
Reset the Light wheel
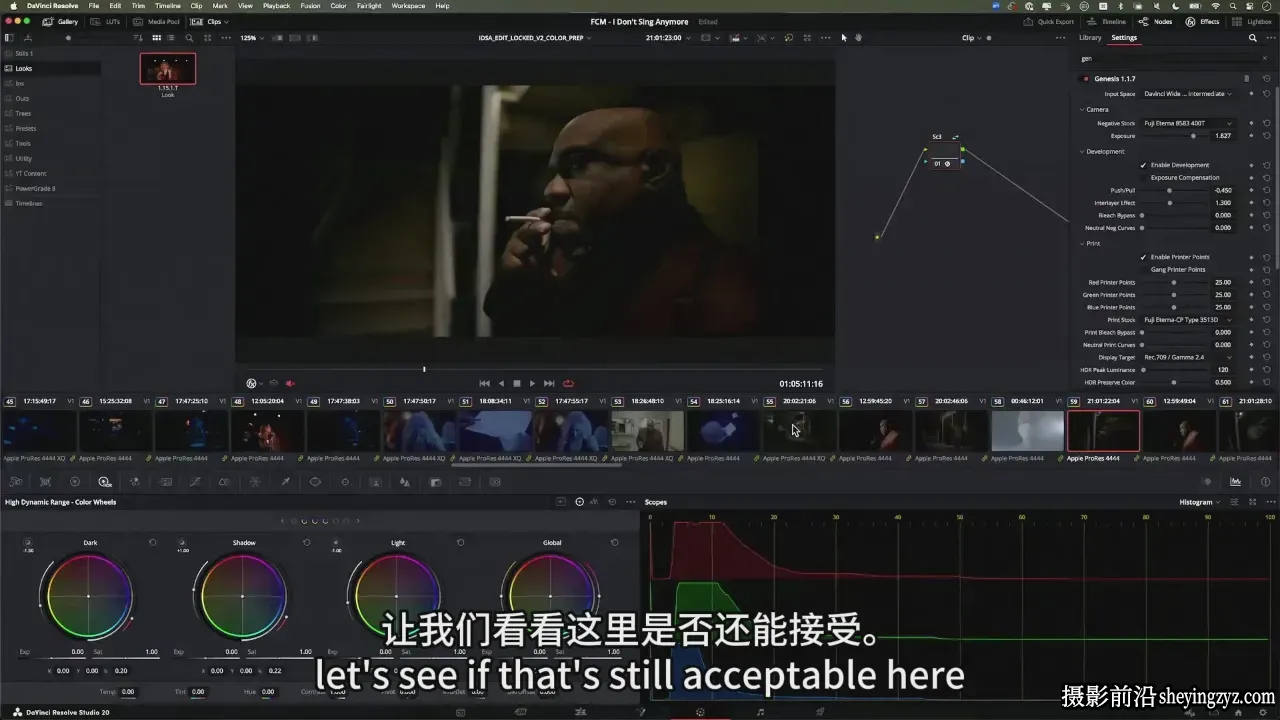[x=460, y=542]
